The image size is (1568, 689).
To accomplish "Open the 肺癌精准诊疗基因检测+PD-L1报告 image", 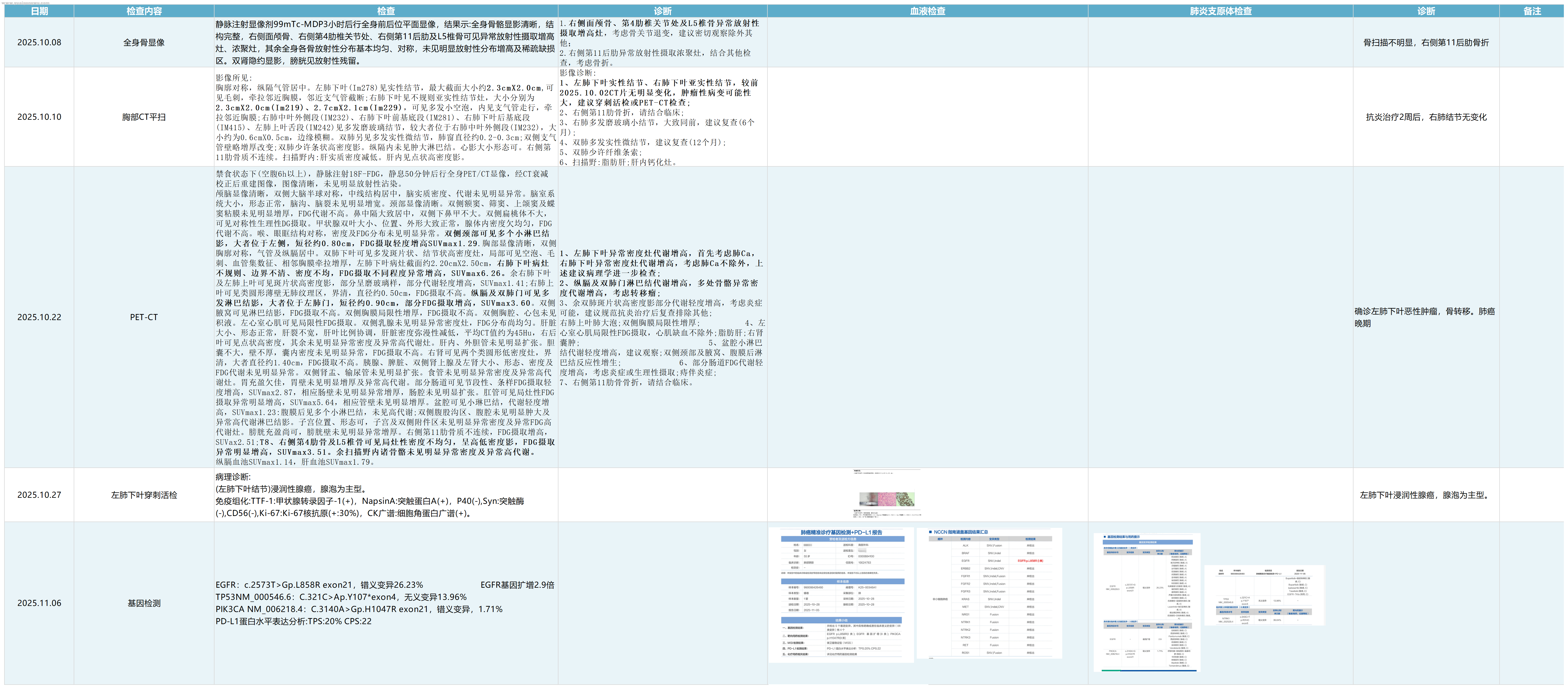I will tap(841, 595).
